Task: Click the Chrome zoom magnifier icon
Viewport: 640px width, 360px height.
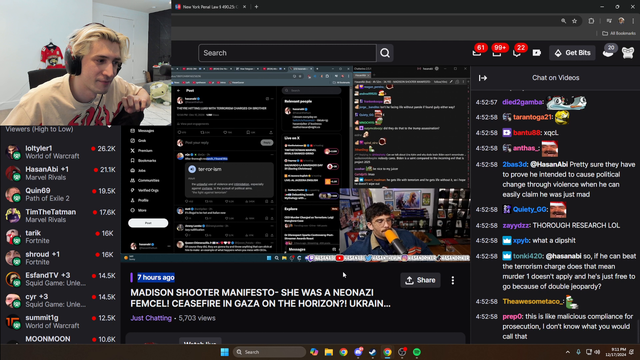Action: coord(563,21)
